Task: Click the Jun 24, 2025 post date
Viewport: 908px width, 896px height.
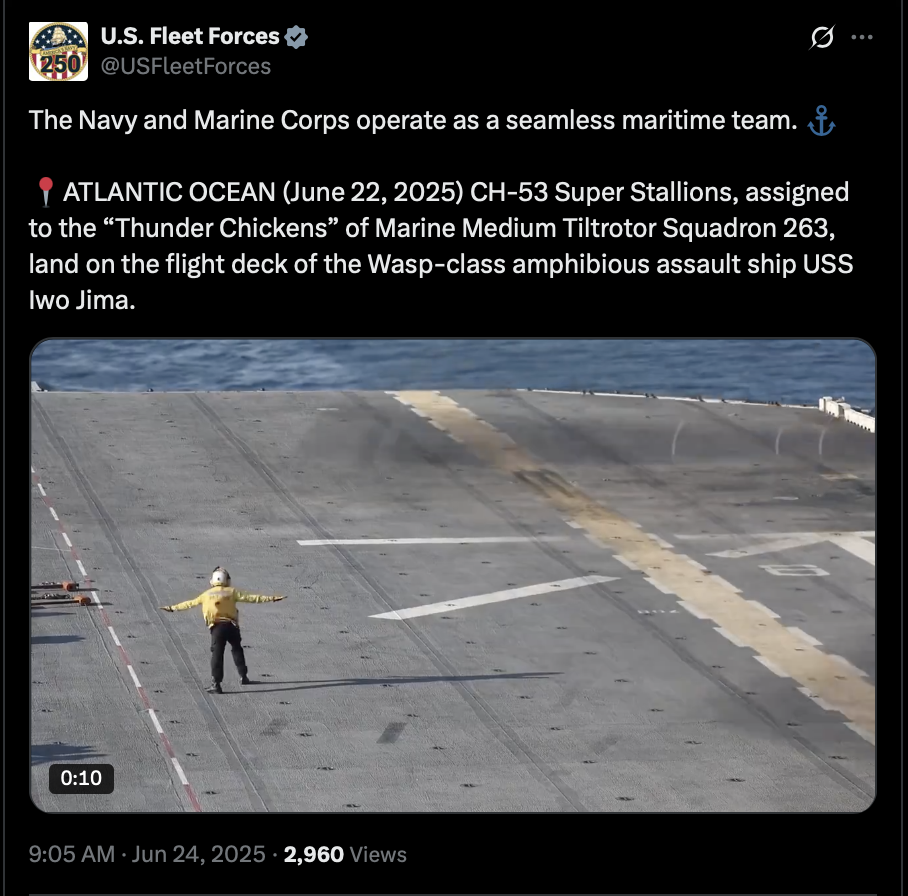Action: pos(198,854)
